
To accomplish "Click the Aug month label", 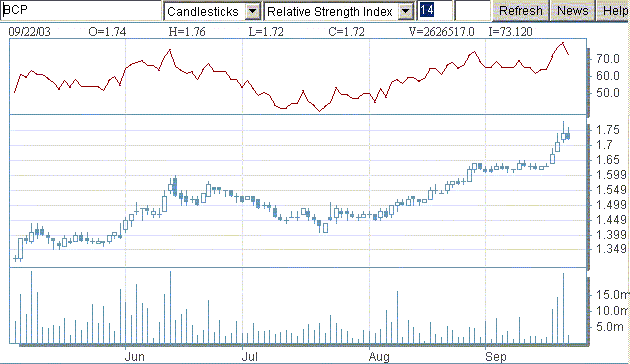I will pyautogui.click(x=379, y=357).
